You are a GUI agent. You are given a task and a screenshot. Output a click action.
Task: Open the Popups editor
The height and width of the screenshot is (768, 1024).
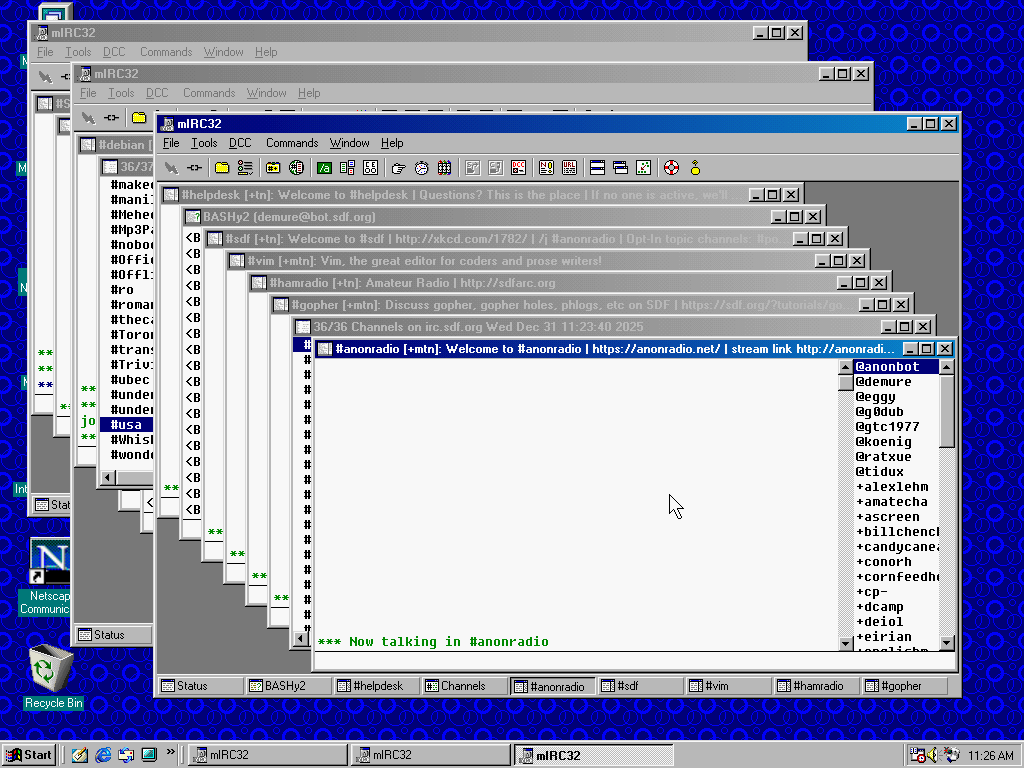[x=345, y=168]
